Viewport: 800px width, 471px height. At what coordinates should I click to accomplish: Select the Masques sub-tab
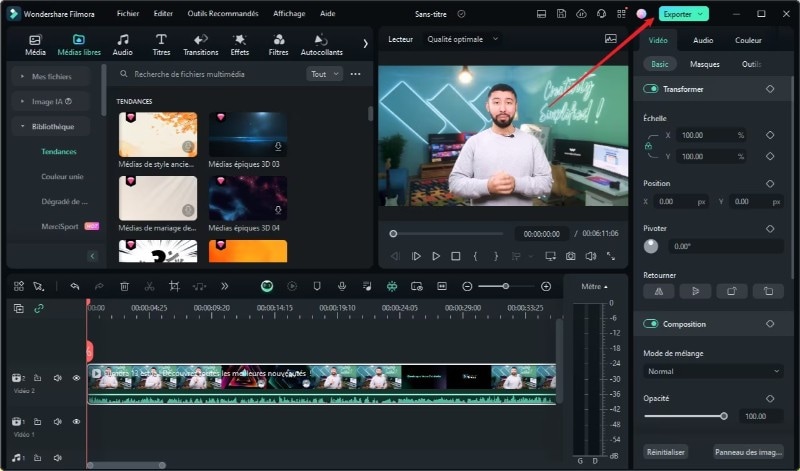coord(705,64)
